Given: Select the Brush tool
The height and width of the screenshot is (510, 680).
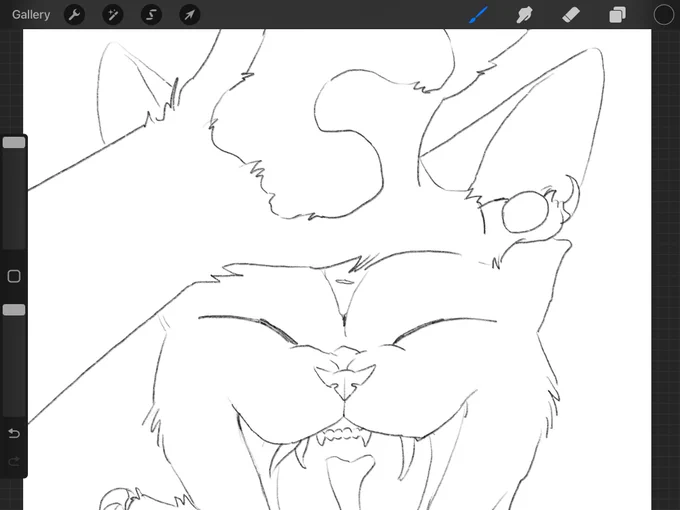Looking at the screenshot, I should [x=478, y=15].
